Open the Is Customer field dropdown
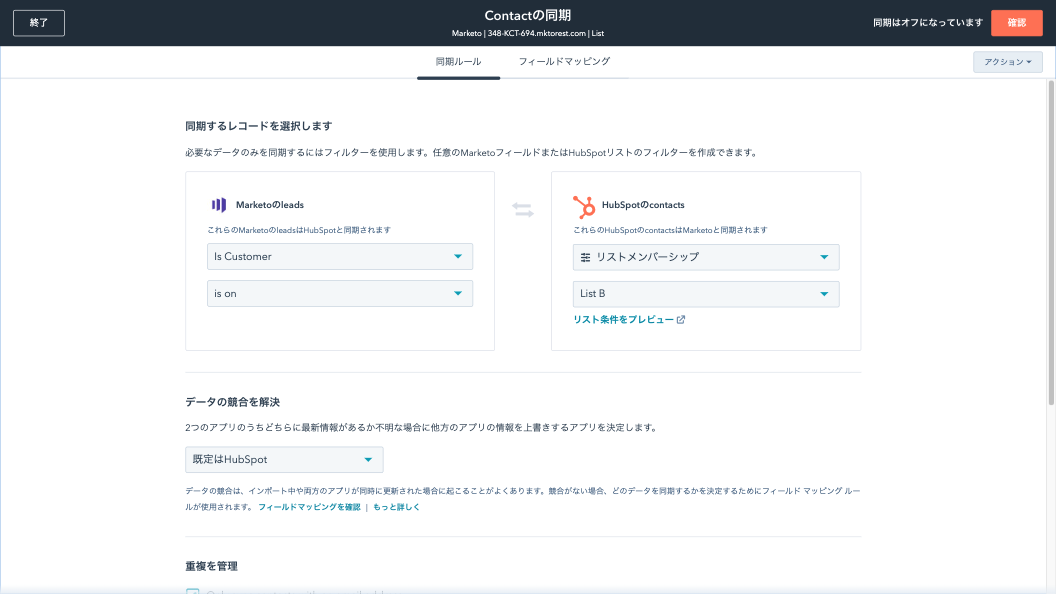Viewport: 1056px width, 594px height. (x=339, y=257)
